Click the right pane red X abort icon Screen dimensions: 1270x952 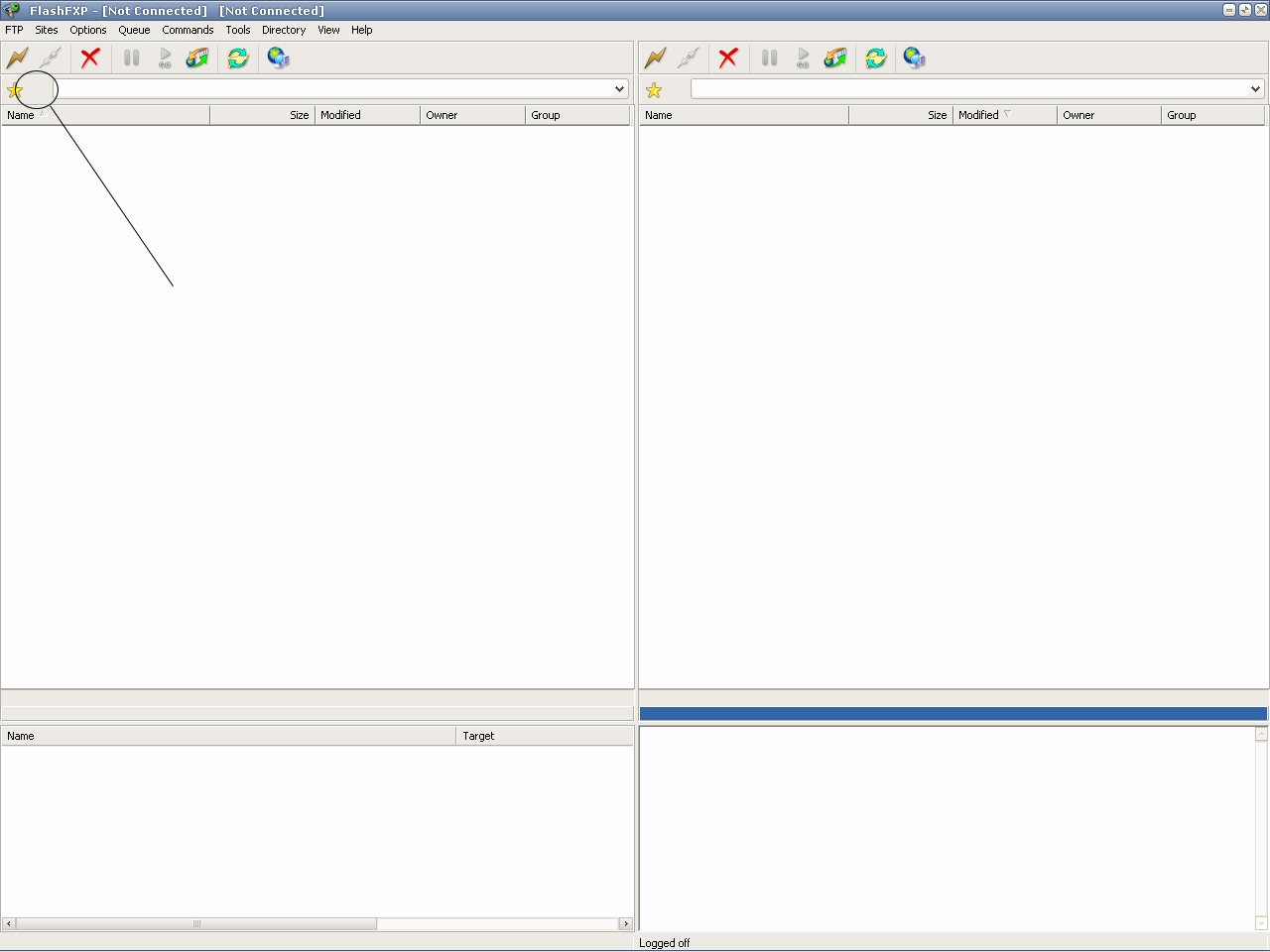728,58
